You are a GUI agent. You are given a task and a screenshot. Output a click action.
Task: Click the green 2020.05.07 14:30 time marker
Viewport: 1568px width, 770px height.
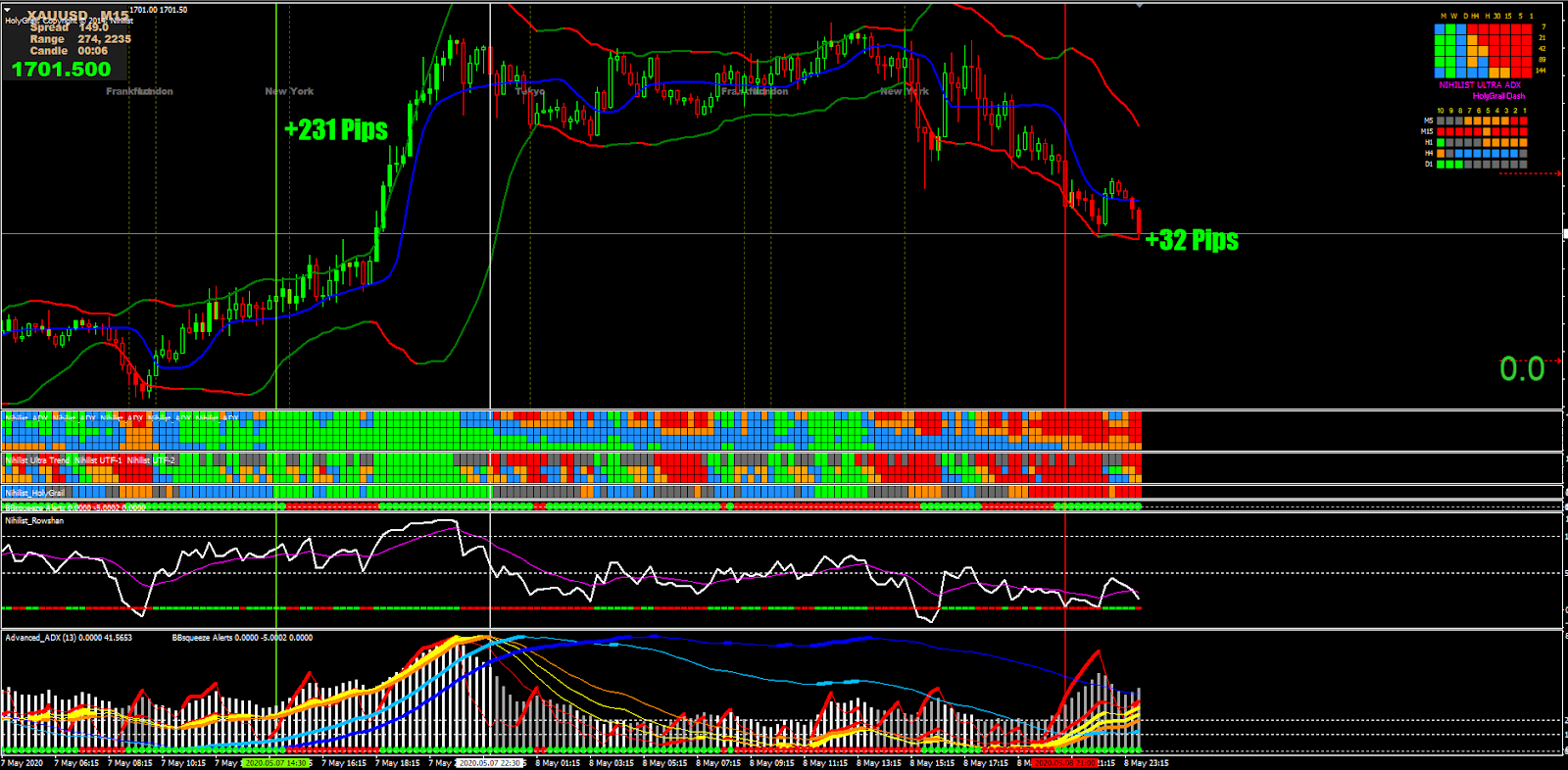(x=275, y=763)
